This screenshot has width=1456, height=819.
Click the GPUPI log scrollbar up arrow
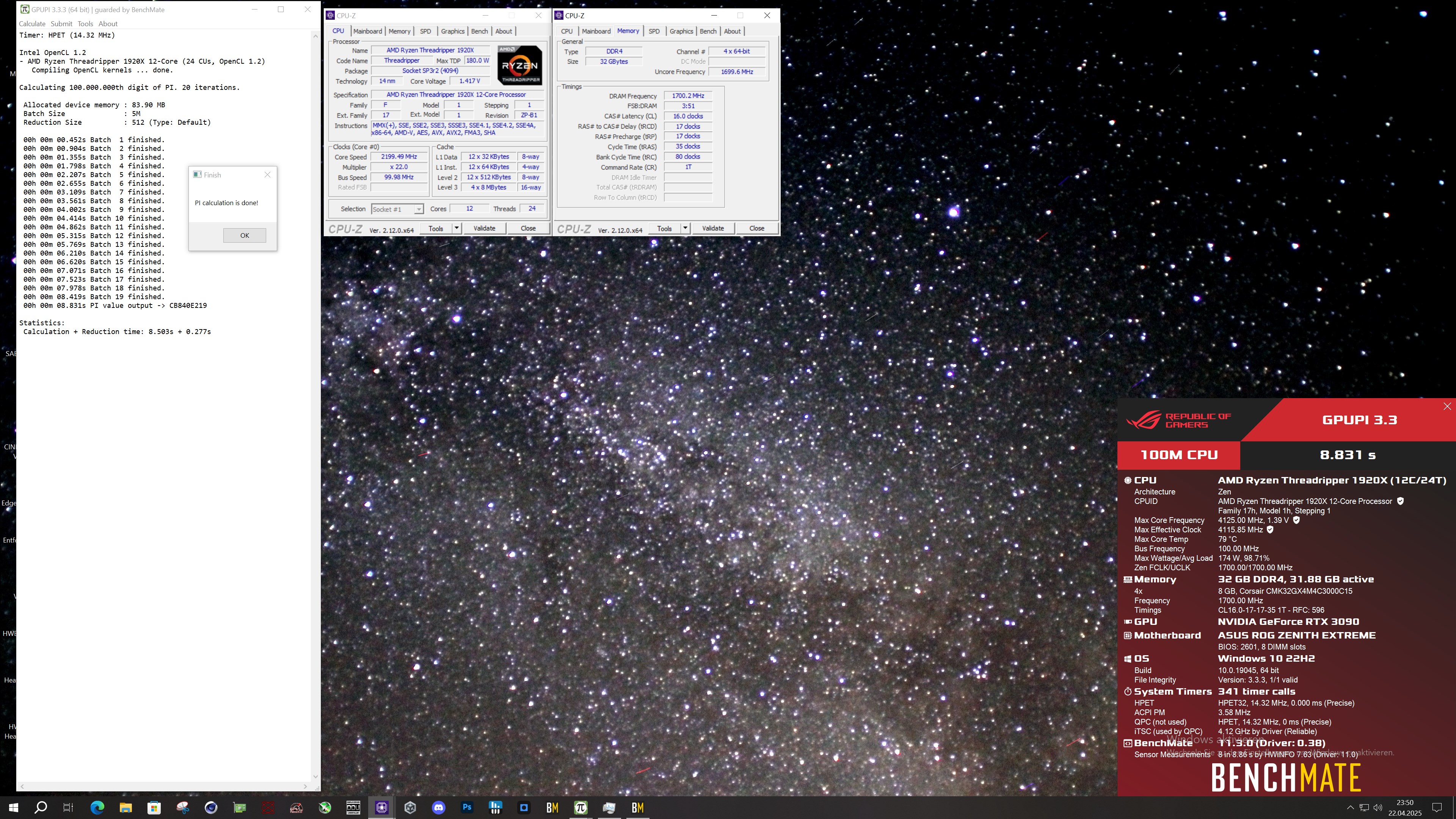point(315,36)
